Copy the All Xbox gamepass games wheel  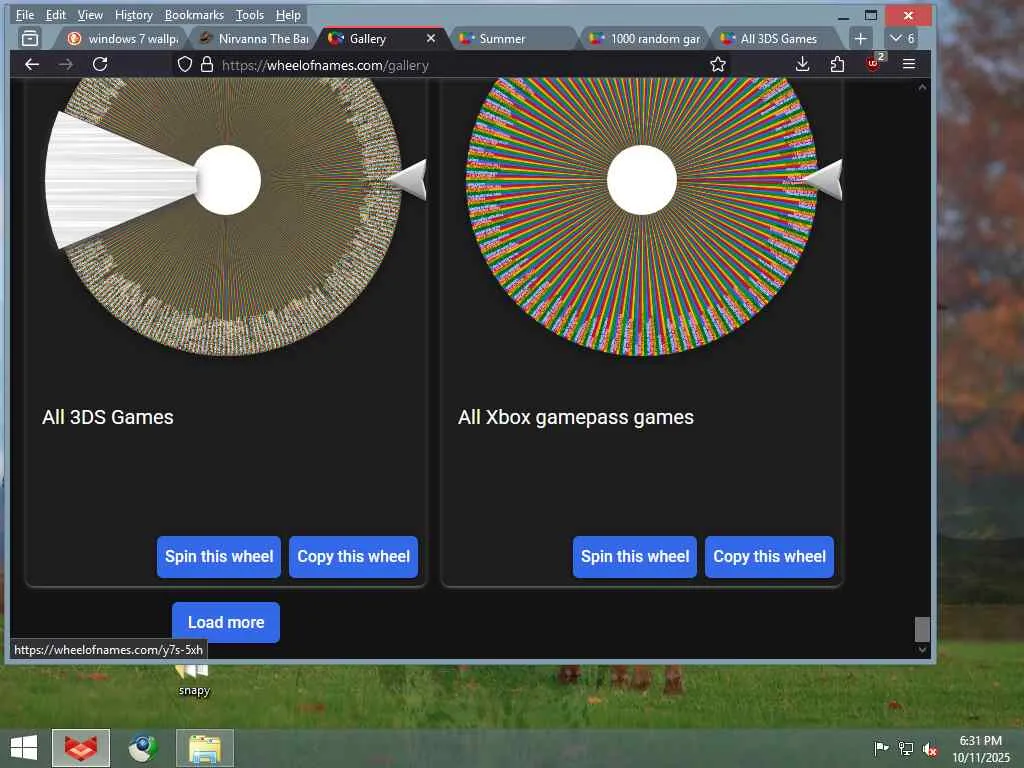point(769,556)
